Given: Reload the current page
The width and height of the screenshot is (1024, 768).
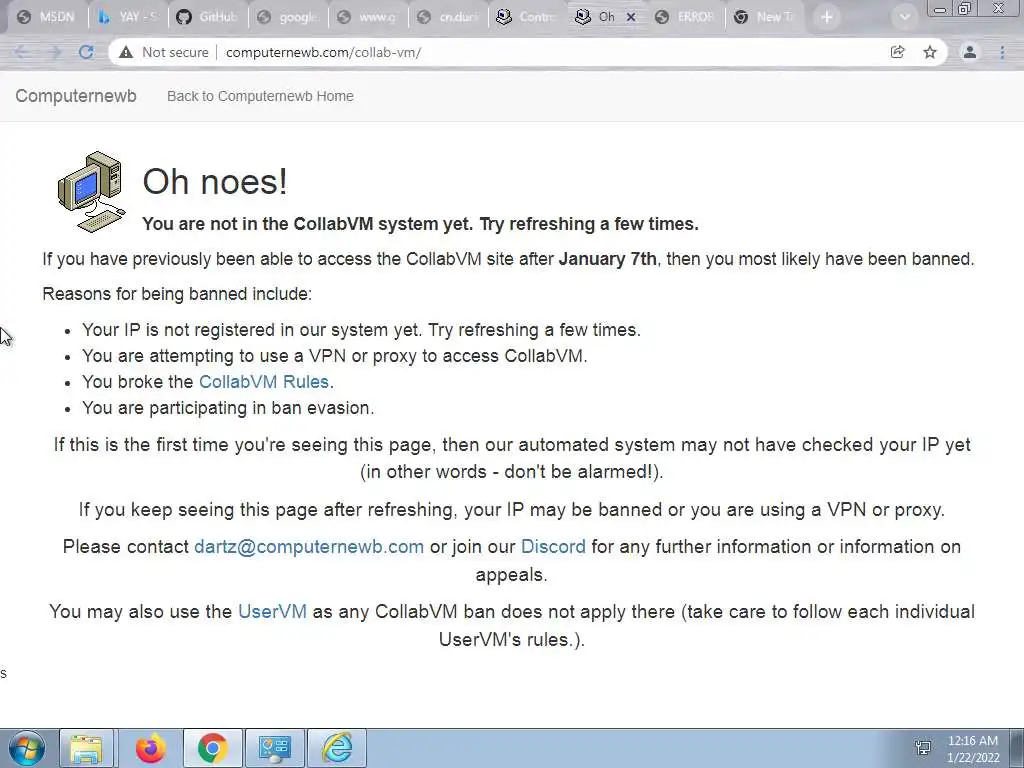Looking at the screenshot, I should [86, 52].
